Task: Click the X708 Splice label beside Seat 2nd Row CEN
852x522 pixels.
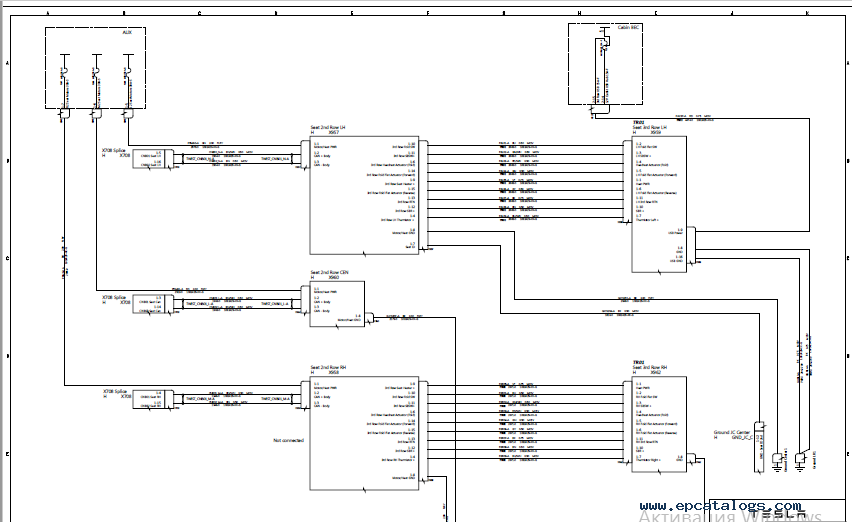Action: coord(114,298)
